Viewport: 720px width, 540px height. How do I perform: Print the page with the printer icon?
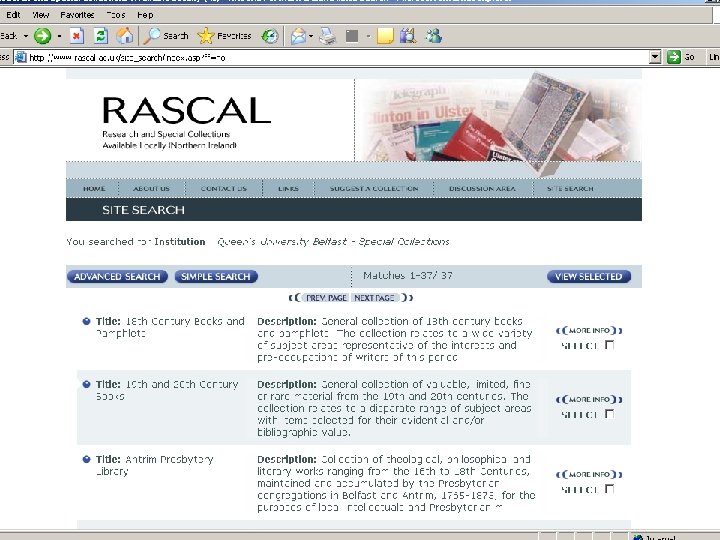tap(328, 36)
